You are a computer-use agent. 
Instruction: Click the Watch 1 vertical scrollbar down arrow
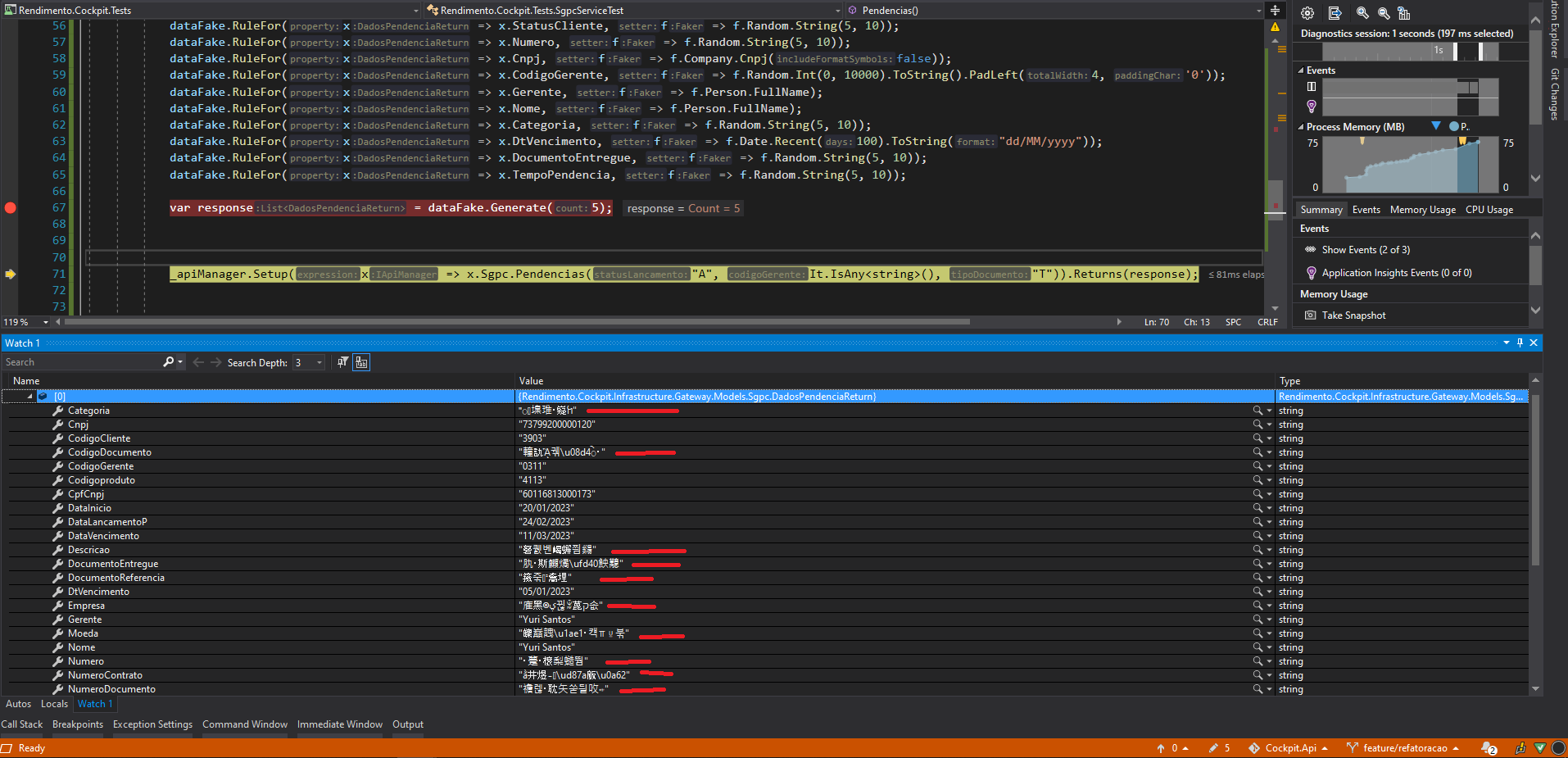point(1535,689)
